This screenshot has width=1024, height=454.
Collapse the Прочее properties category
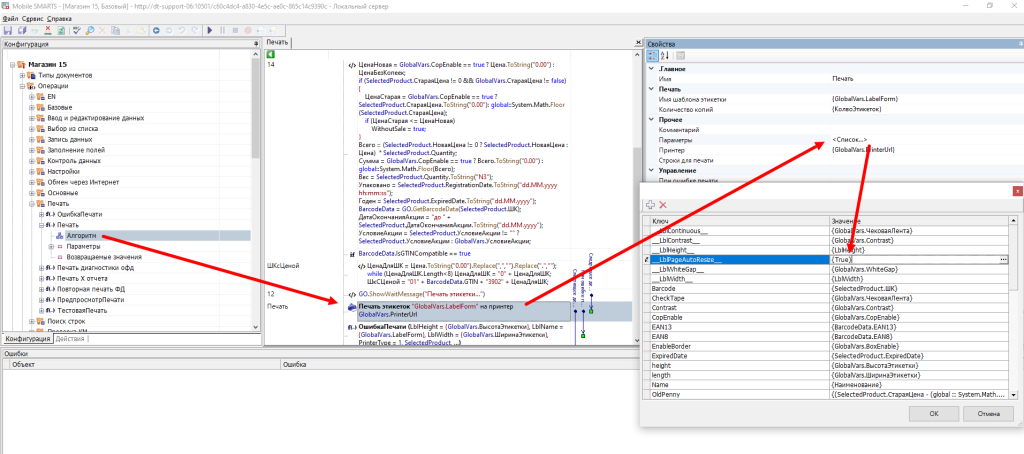[x=651, y=120]
